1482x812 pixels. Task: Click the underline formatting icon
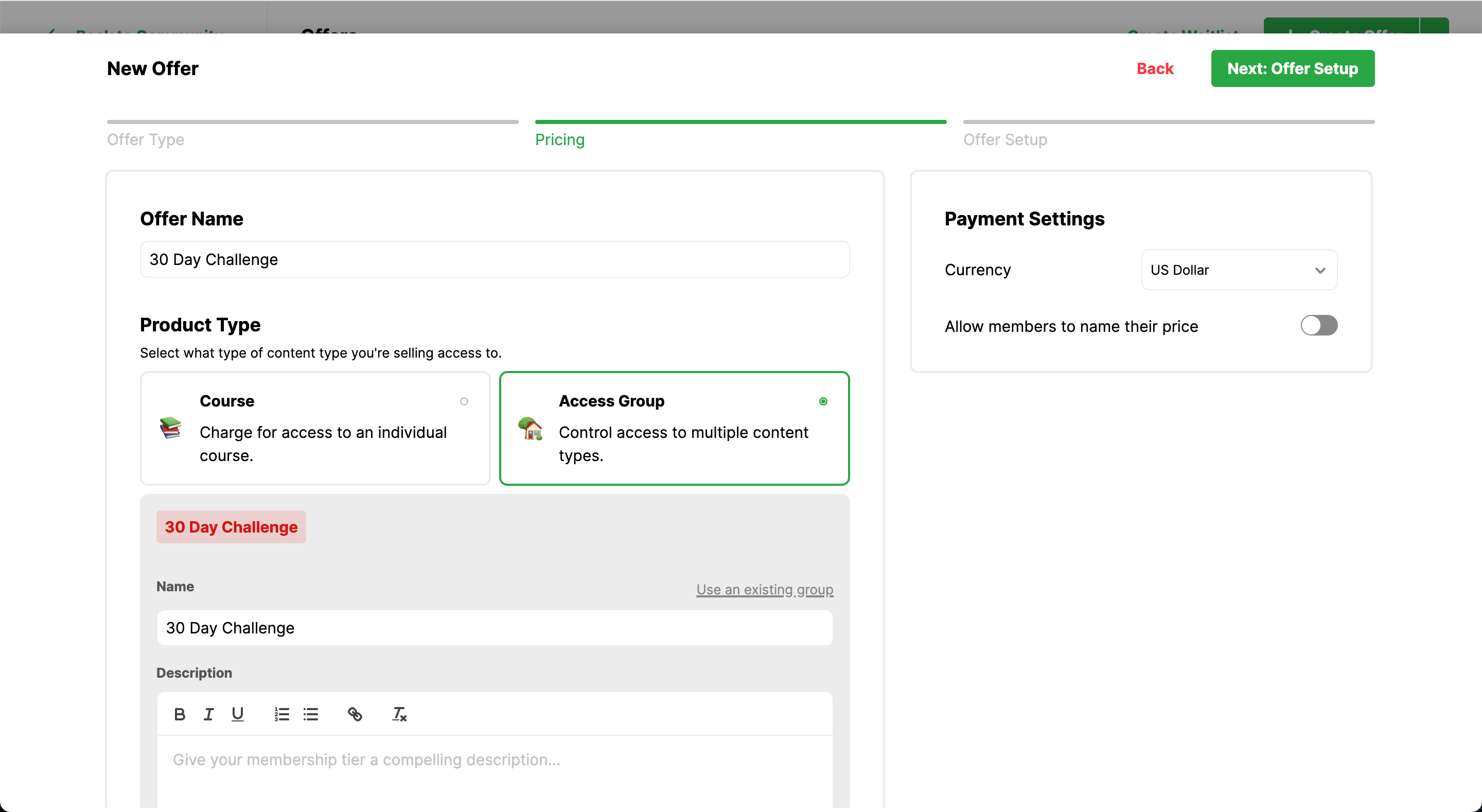[x=237, y=714]
